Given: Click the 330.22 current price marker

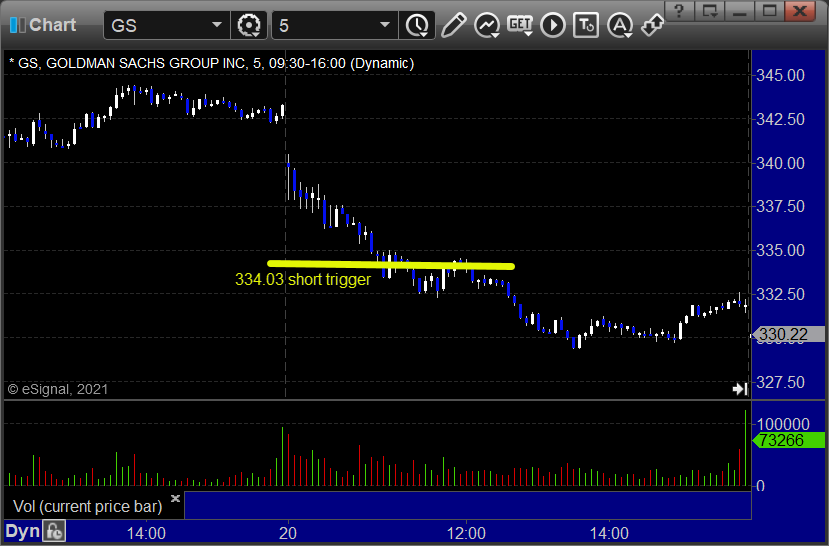Looking at the screenshot, I should [788, 334].
